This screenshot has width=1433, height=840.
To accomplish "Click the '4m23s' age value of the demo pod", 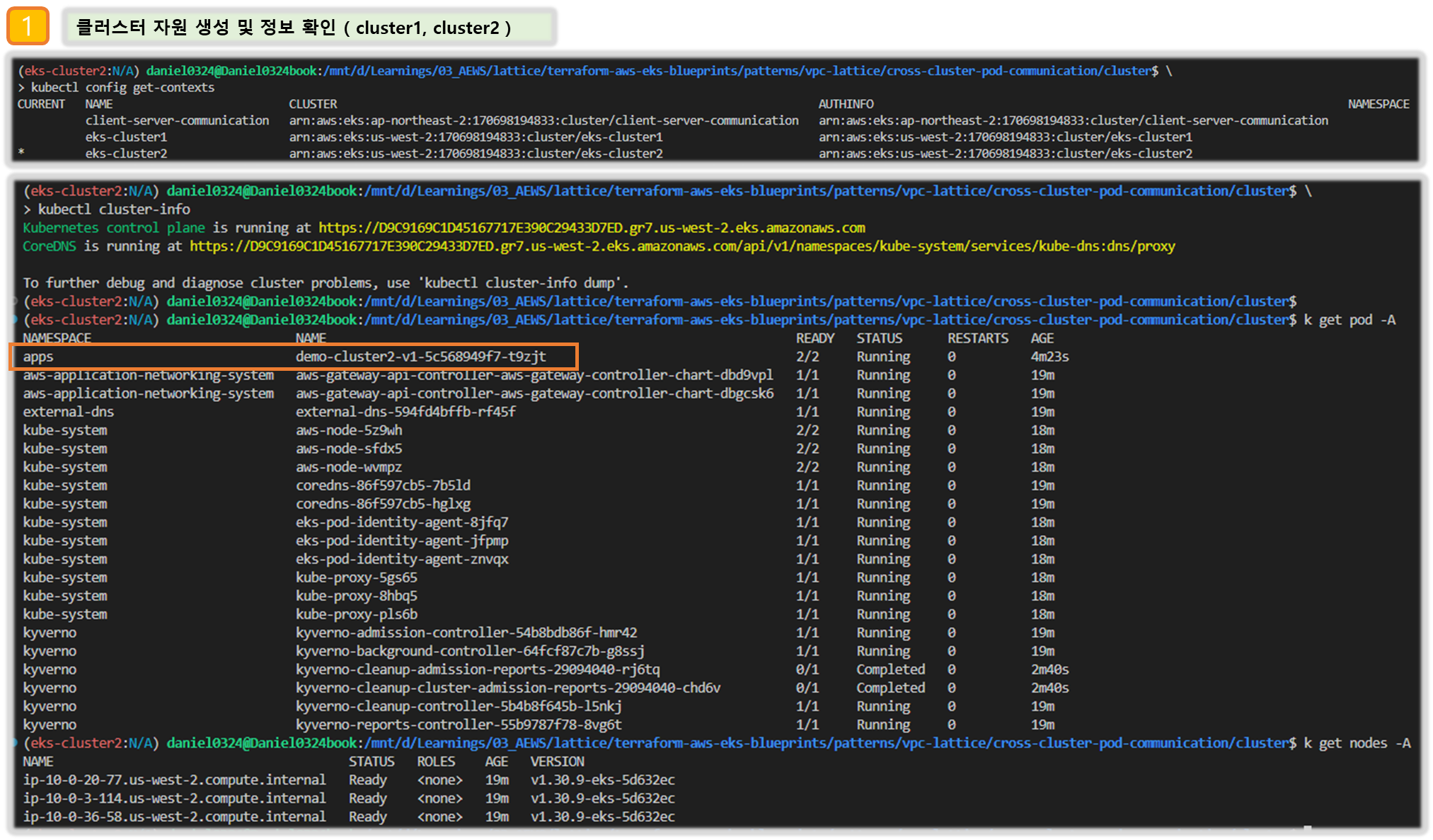I will [1049, 357].
